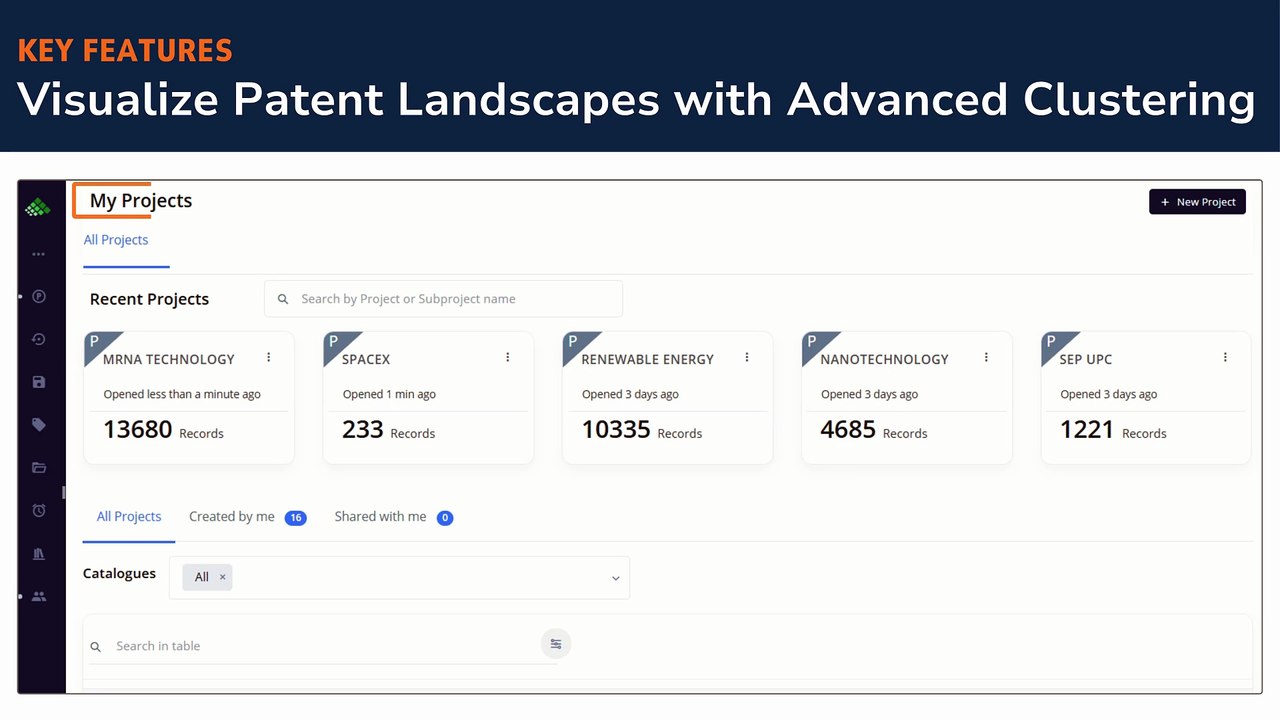The width and height of the screenshot is (1280, 720).
Task: Click the table filter settings icon
Action: pos(556,644)
